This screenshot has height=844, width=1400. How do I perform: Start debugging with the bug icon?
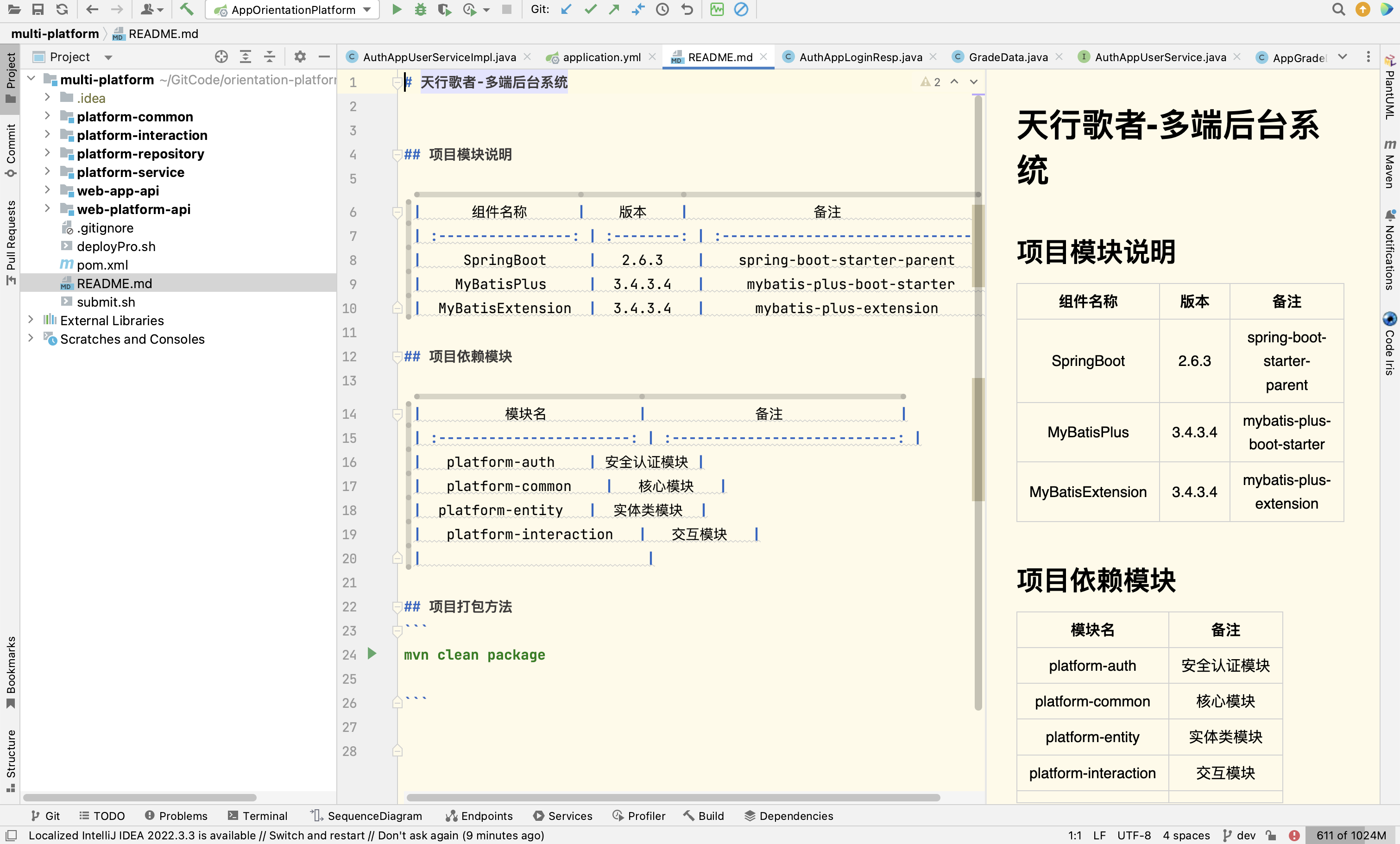pos(421,9)
